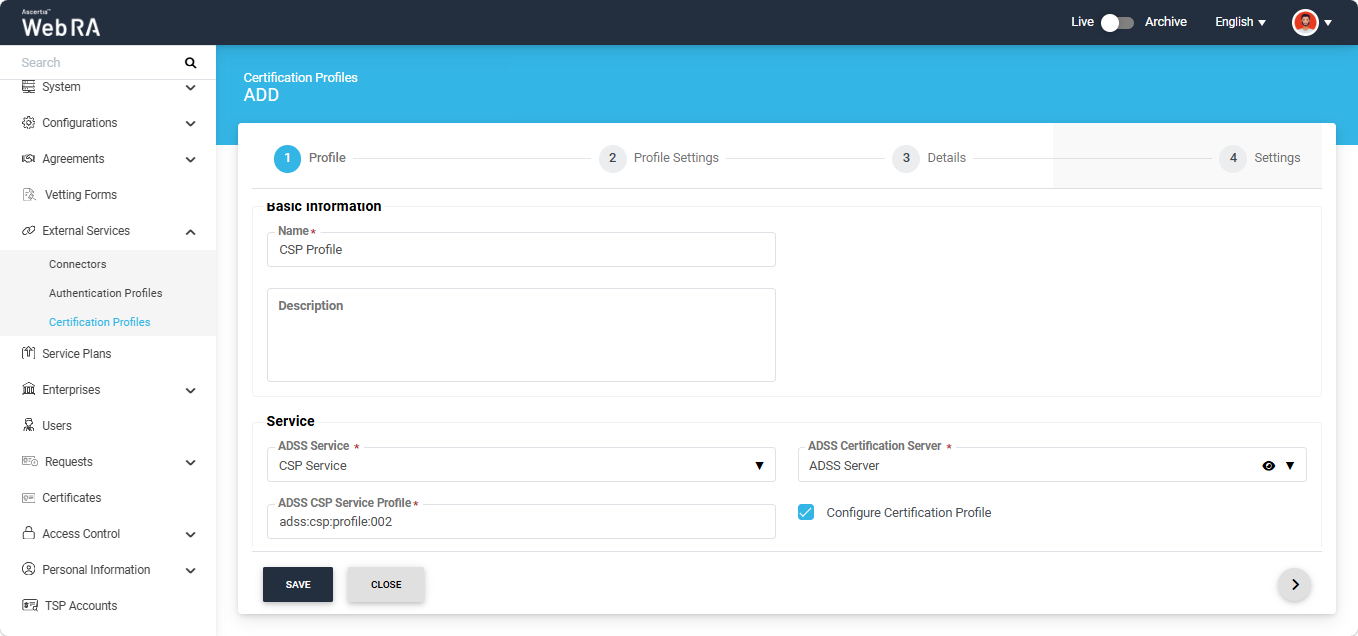Toggle the Live/Archive switch
Screen dimensions: 1358x636
pyautogui.click(x=1117, y=22)
